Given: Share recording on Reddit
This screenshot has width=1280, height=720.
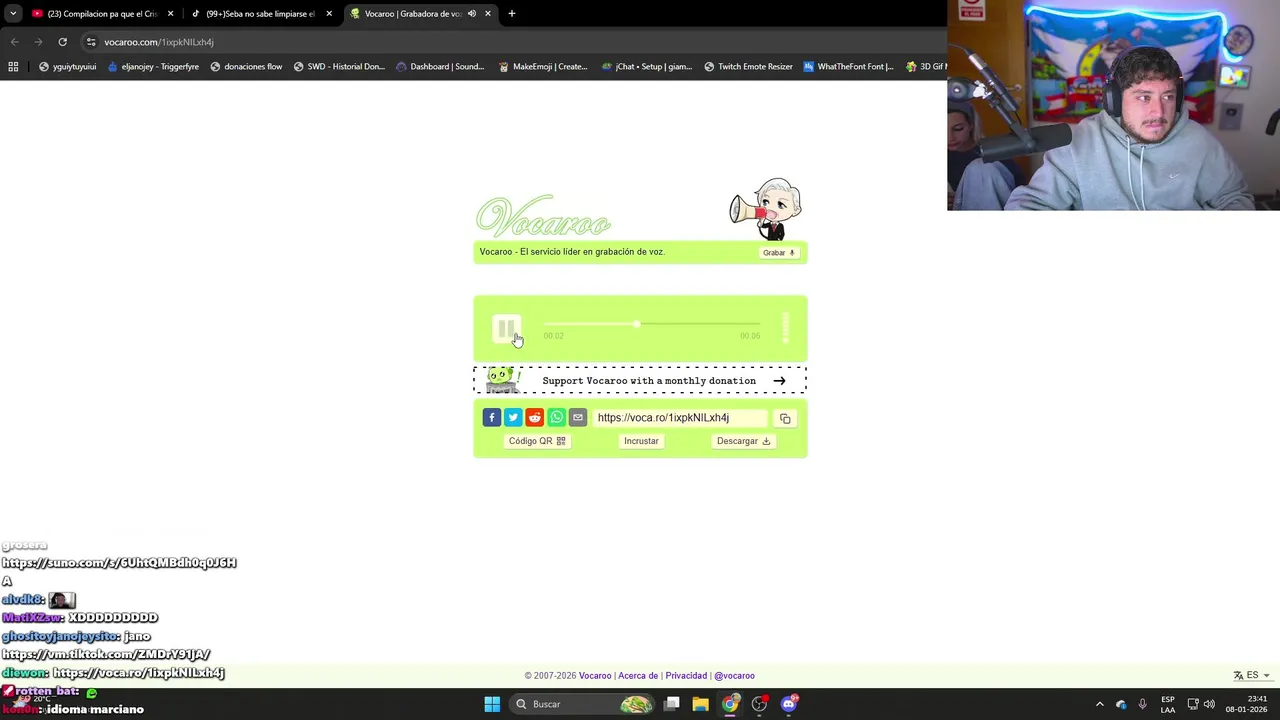Looking at the screenshot, I should coord(535,418).
